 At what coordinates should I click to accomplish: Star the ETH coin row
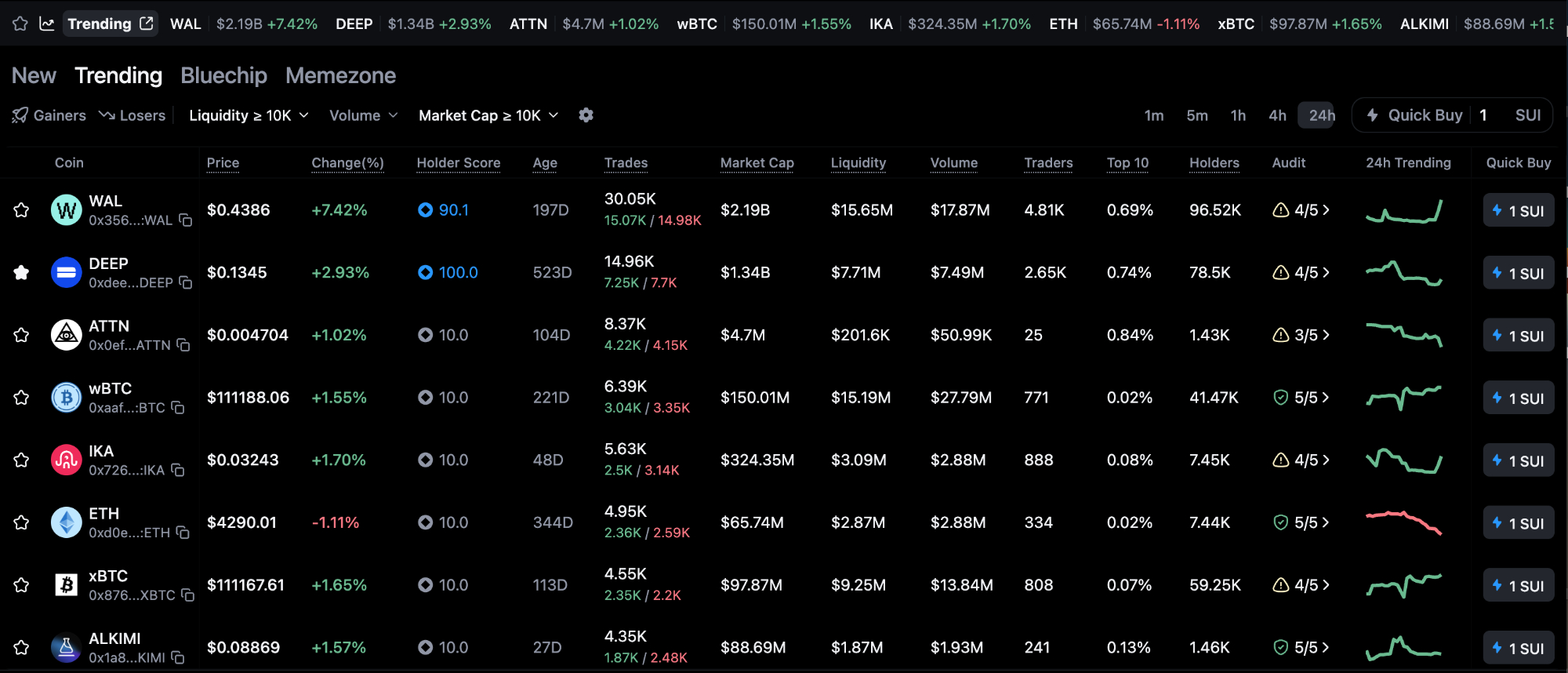[21, 522]
